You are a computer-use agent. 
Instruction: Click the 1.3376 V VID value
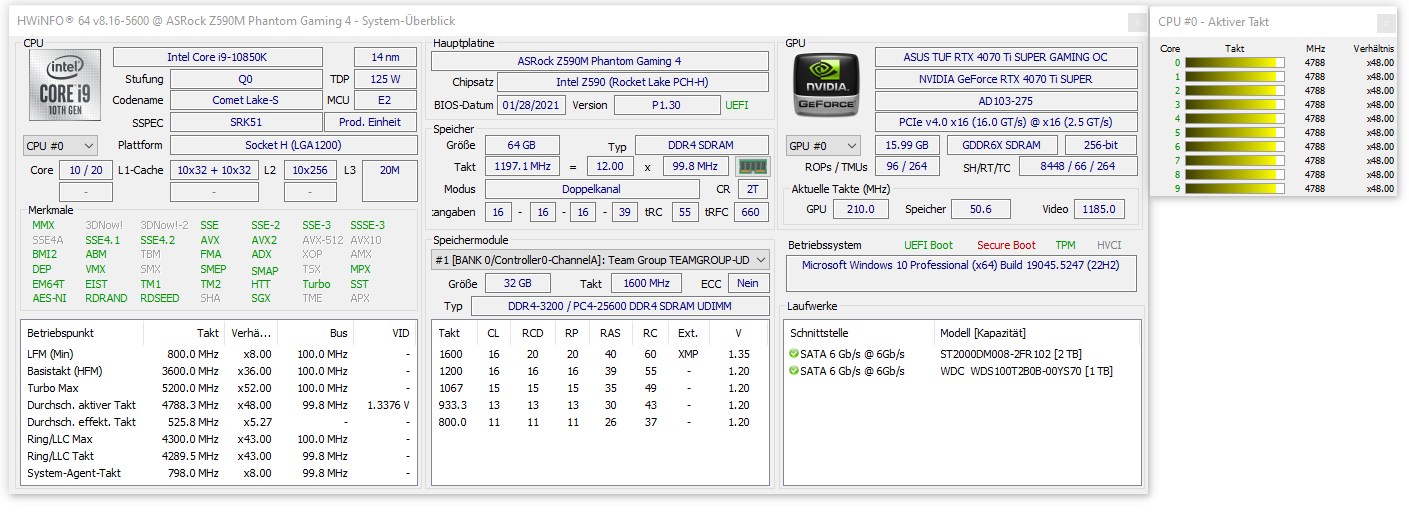click(x=388, y=405)
